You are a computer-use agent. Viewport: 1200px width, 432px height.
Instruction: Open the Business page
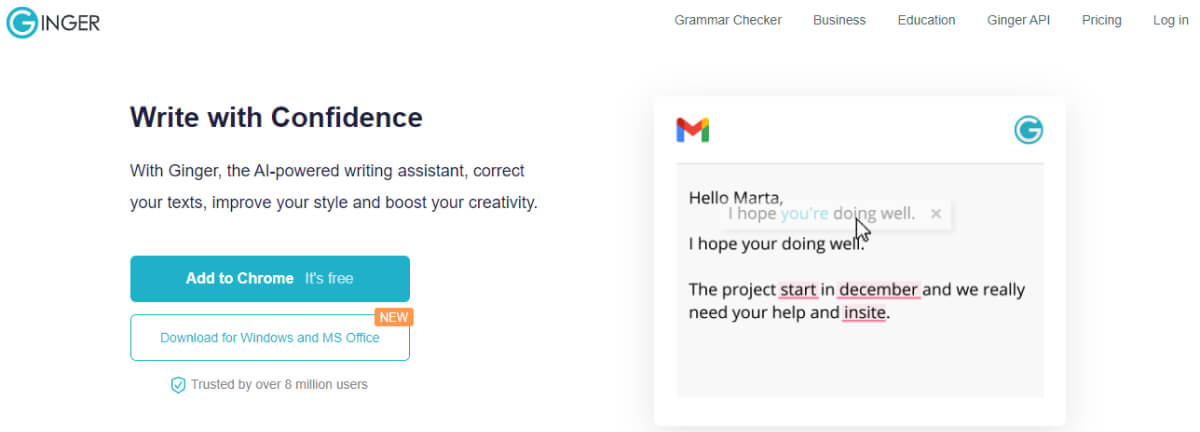(x=839, y=20)
